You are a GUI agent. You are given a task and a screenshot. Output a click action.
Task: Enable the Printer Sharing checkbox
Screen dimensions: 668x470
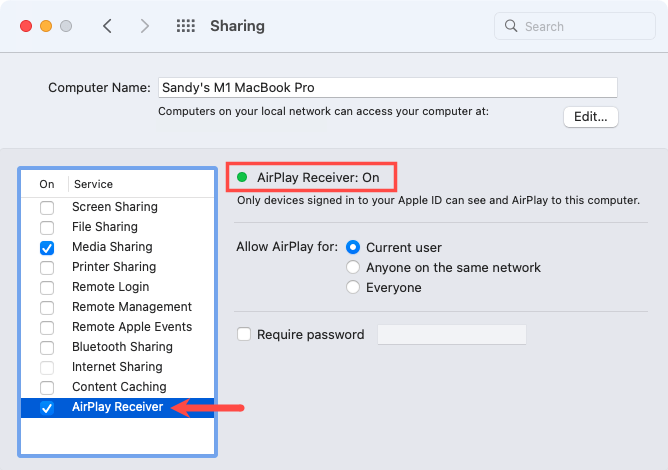(47, 268)
